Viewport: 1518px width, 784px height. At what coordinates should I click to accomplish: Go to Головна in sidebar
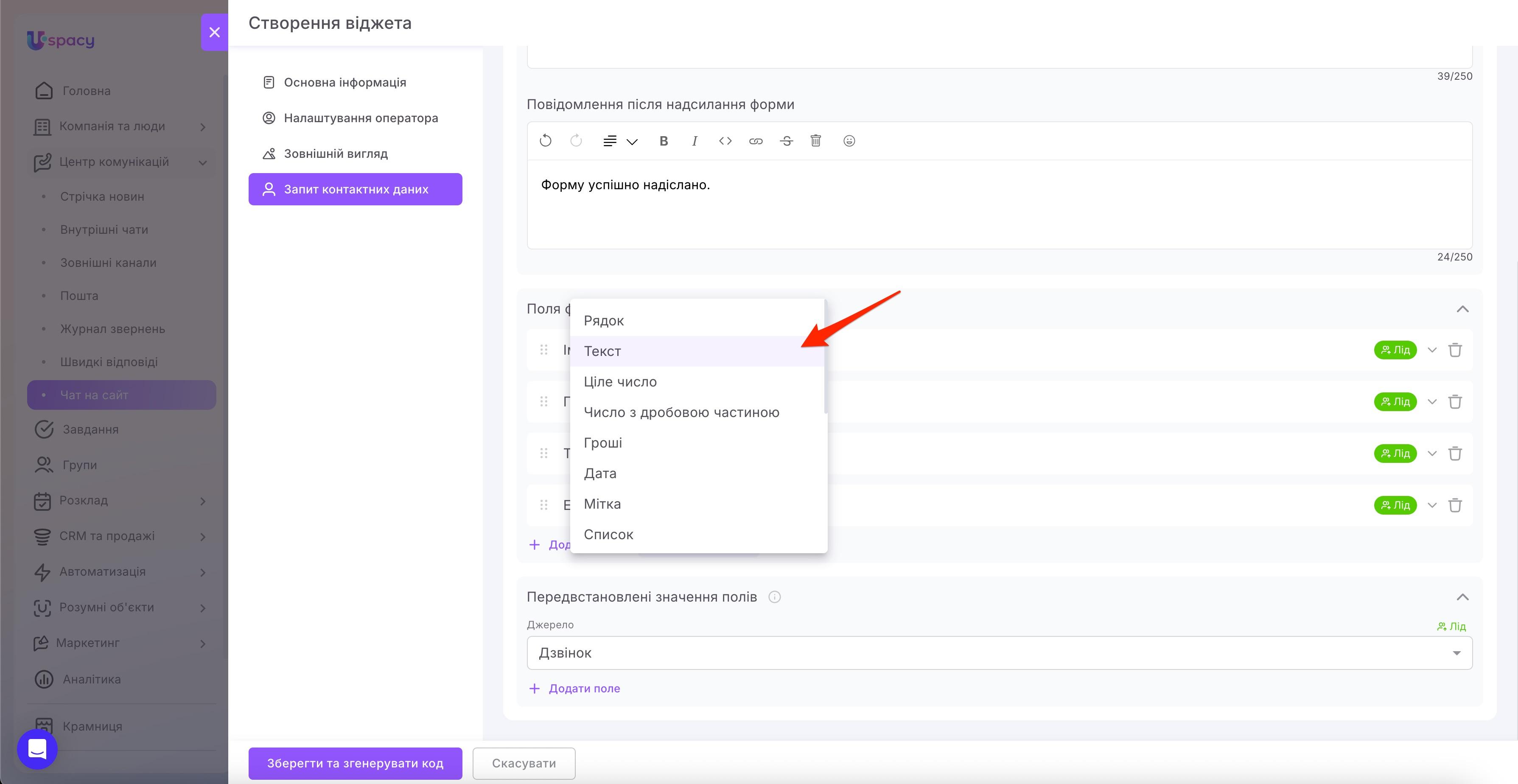[x=121, y=91]
